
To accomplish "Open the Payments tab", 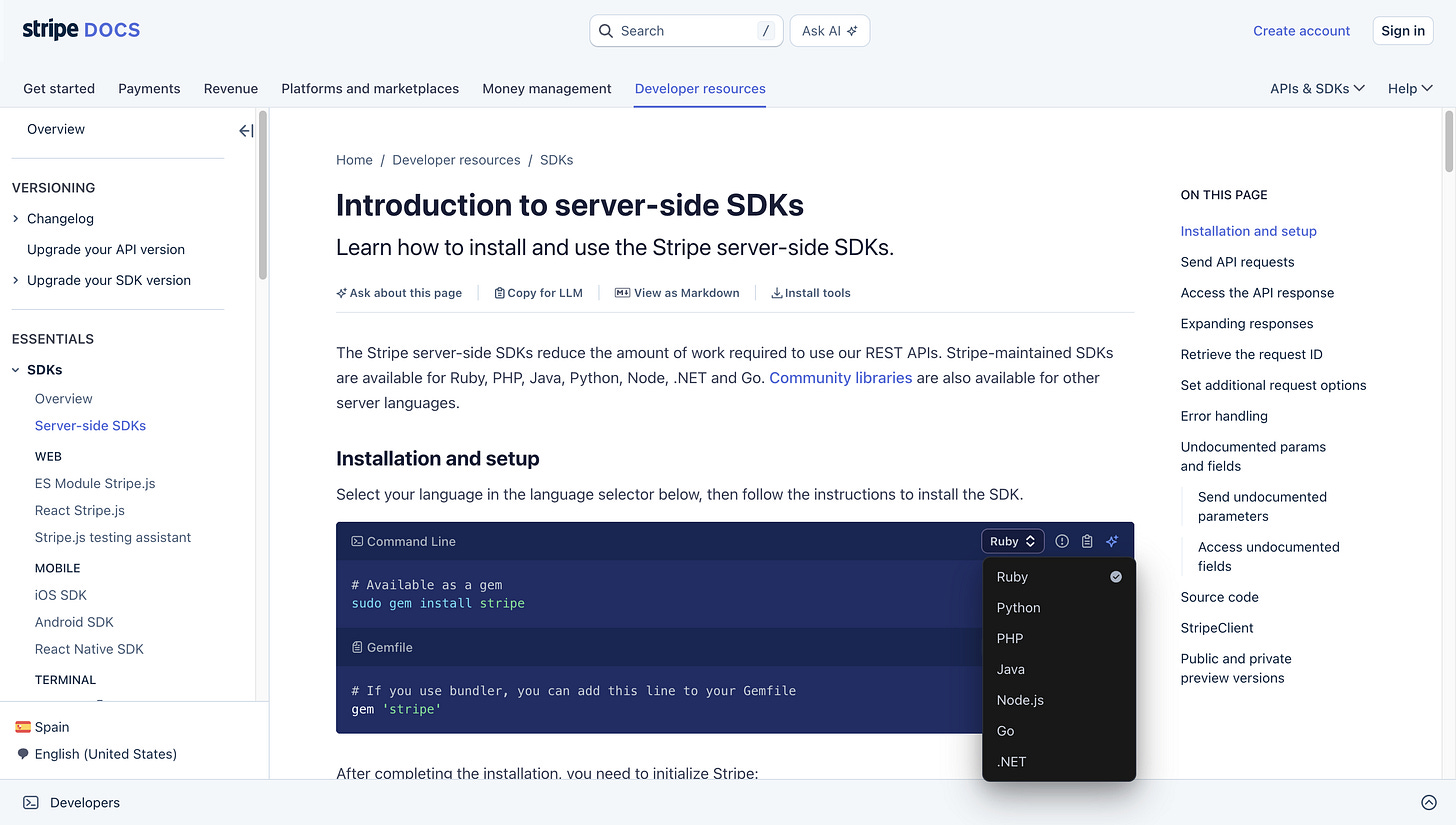I will [x=149, y=88].
